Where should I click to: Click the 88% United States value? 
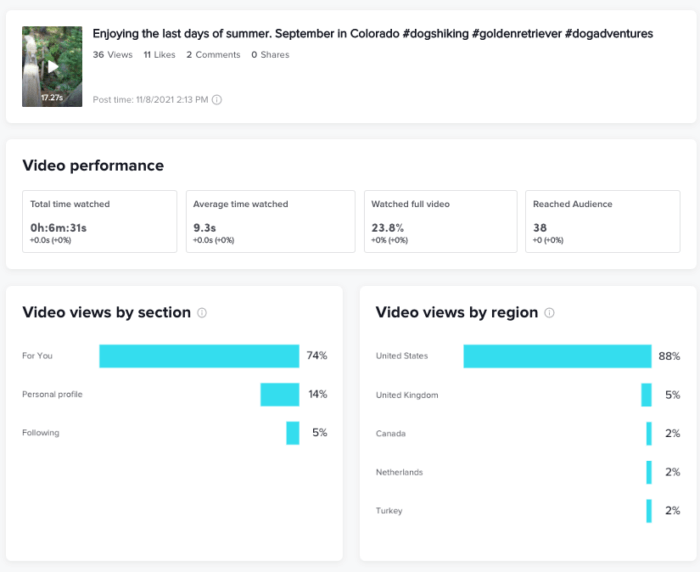(x=669, y=356)
